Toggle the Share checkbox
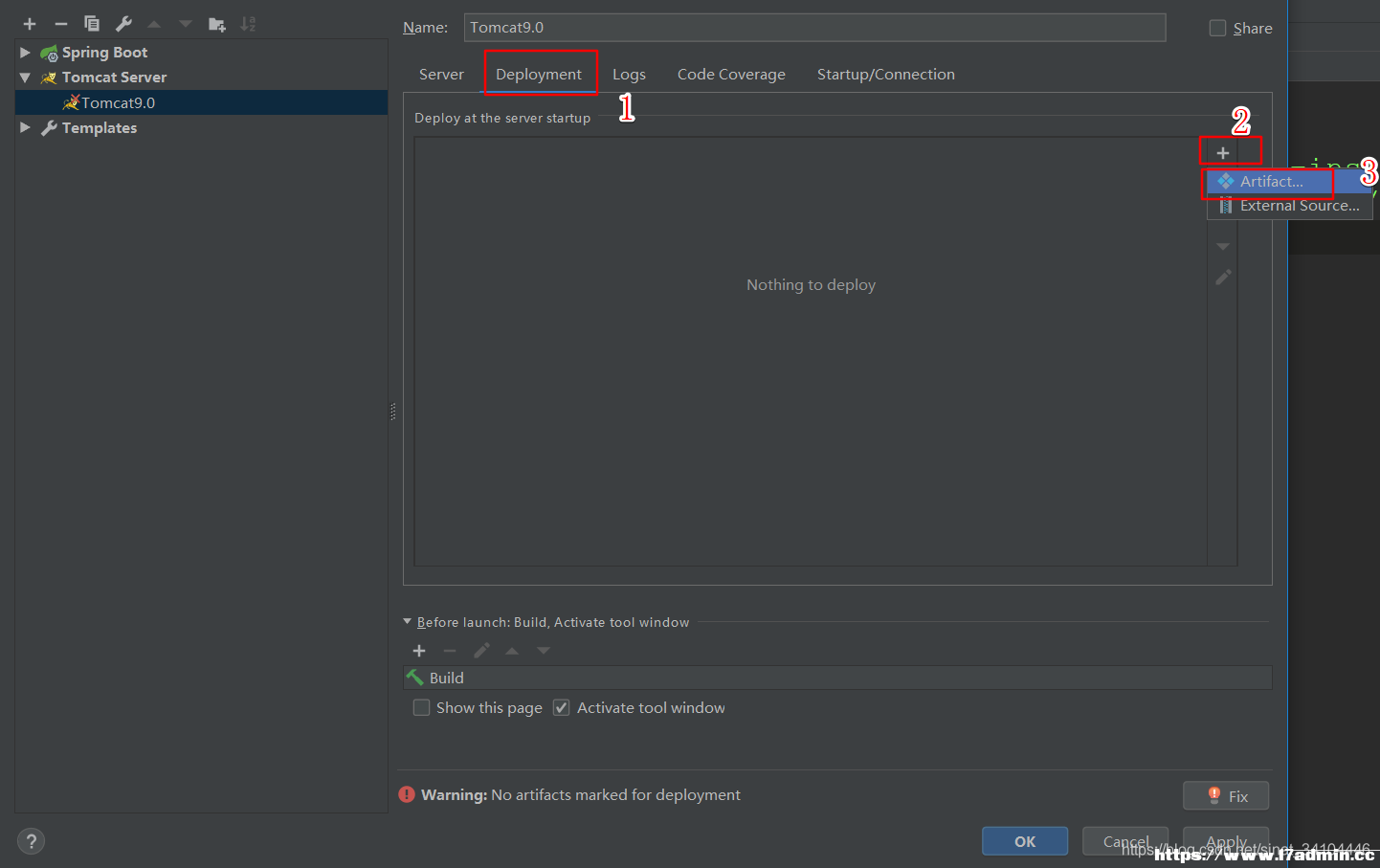Image resolution: width=1380 pixels, height=868 pixels. 1217,28
